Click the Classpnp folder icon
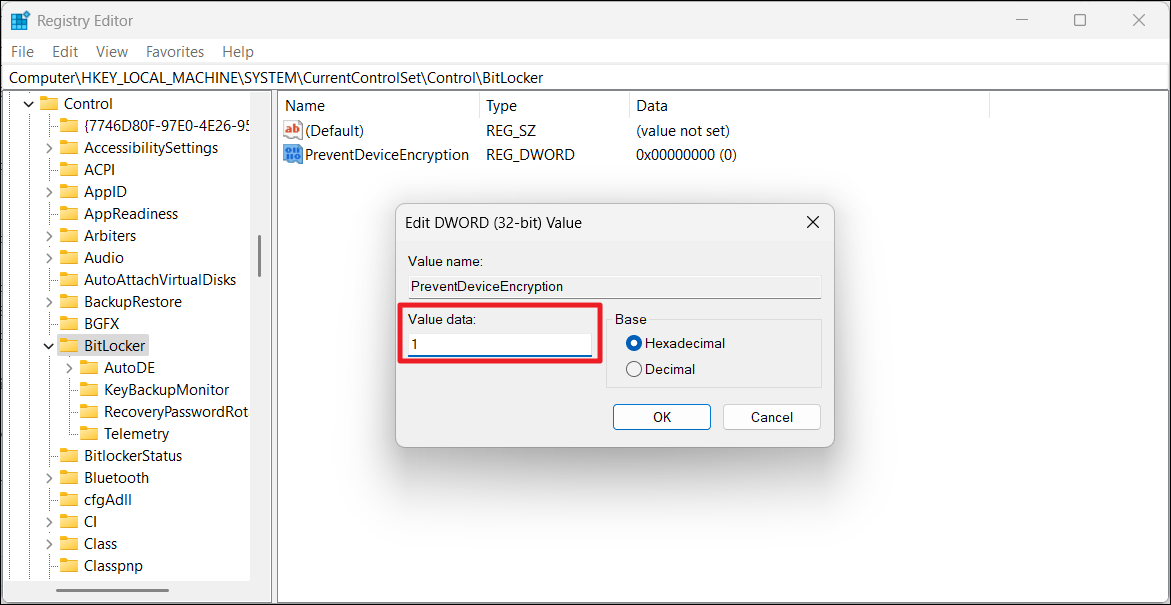1171x605 pixels. [69, 566]
